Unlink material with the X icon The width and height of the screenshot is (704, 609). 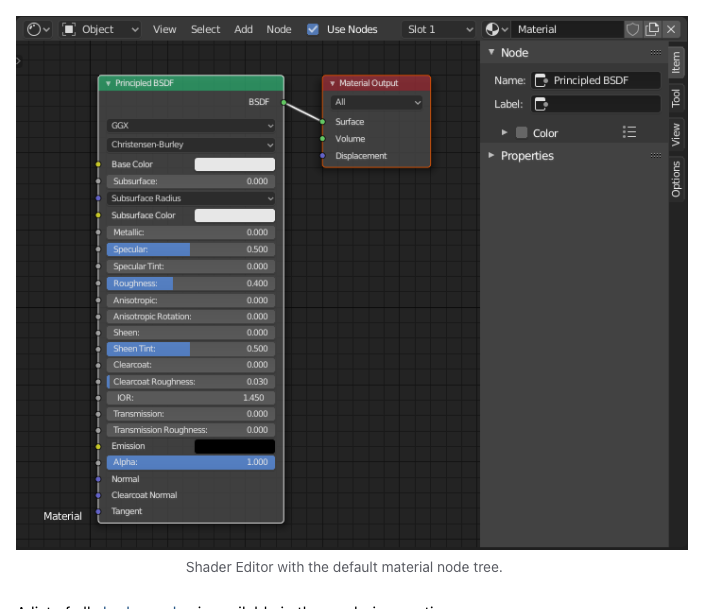(x=671, y=30)
